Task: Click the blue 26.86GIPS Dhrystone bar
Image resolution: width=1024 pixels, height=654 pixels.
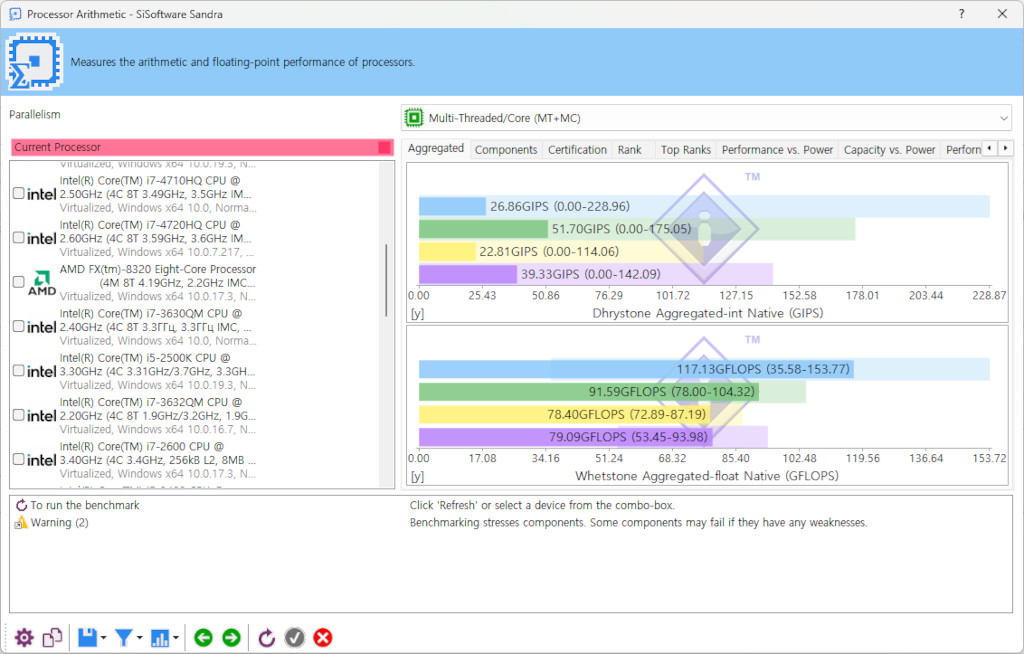Action: [452, 206]
